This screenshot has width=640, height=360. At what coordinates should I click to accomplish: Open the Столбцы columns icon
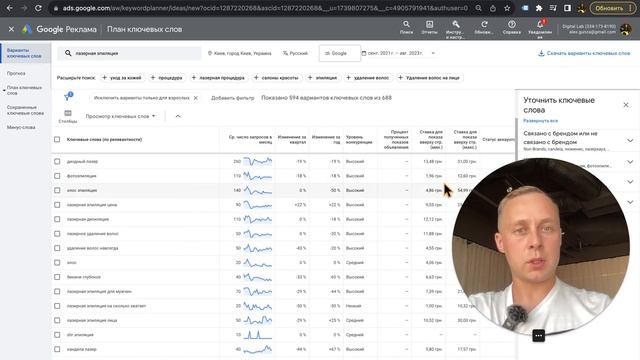click(68, 116)
